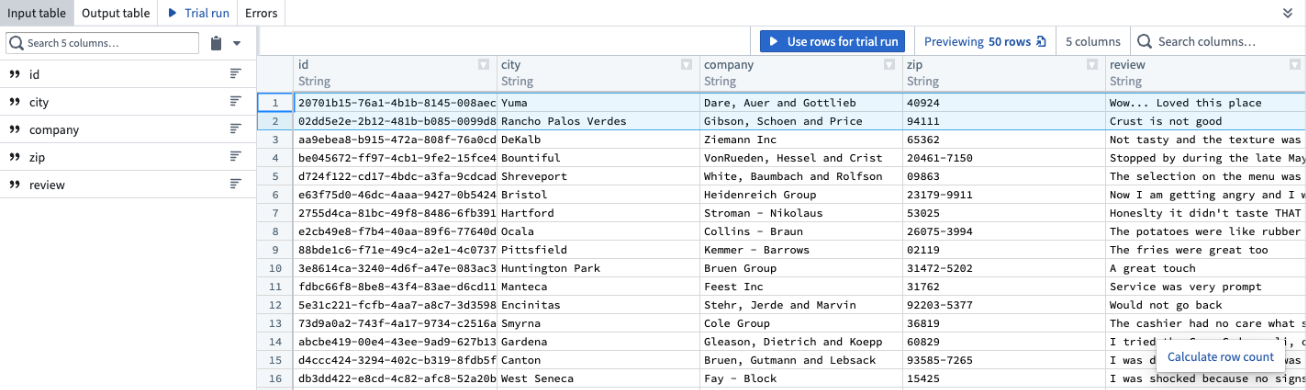Click the stats bars icon for id

pyautogui.click(x=236, y=74)
